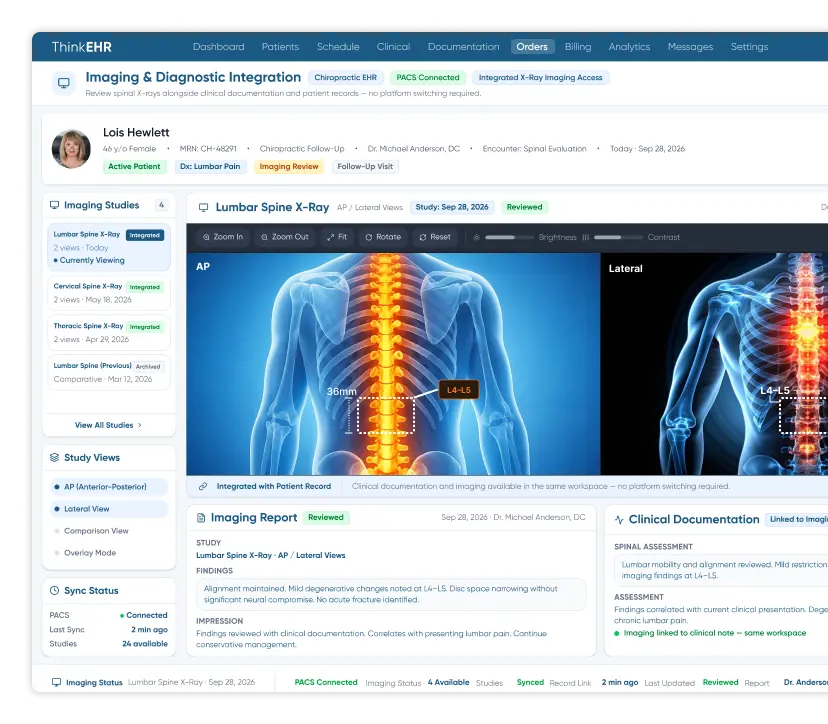Select the Orders tab

click(532, 46)
